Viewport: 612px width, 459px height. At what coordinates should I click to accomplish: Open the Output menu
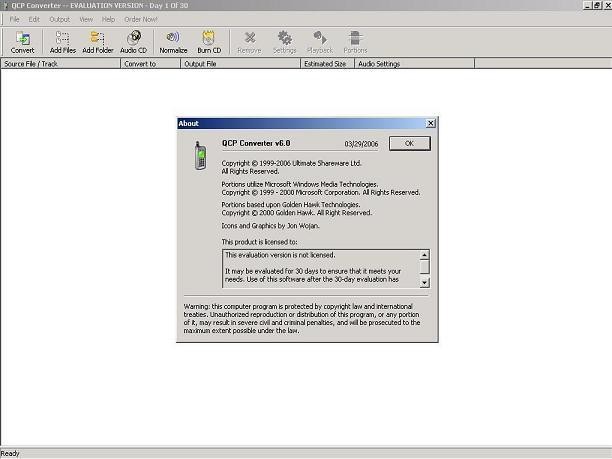(x=59, y=19)
